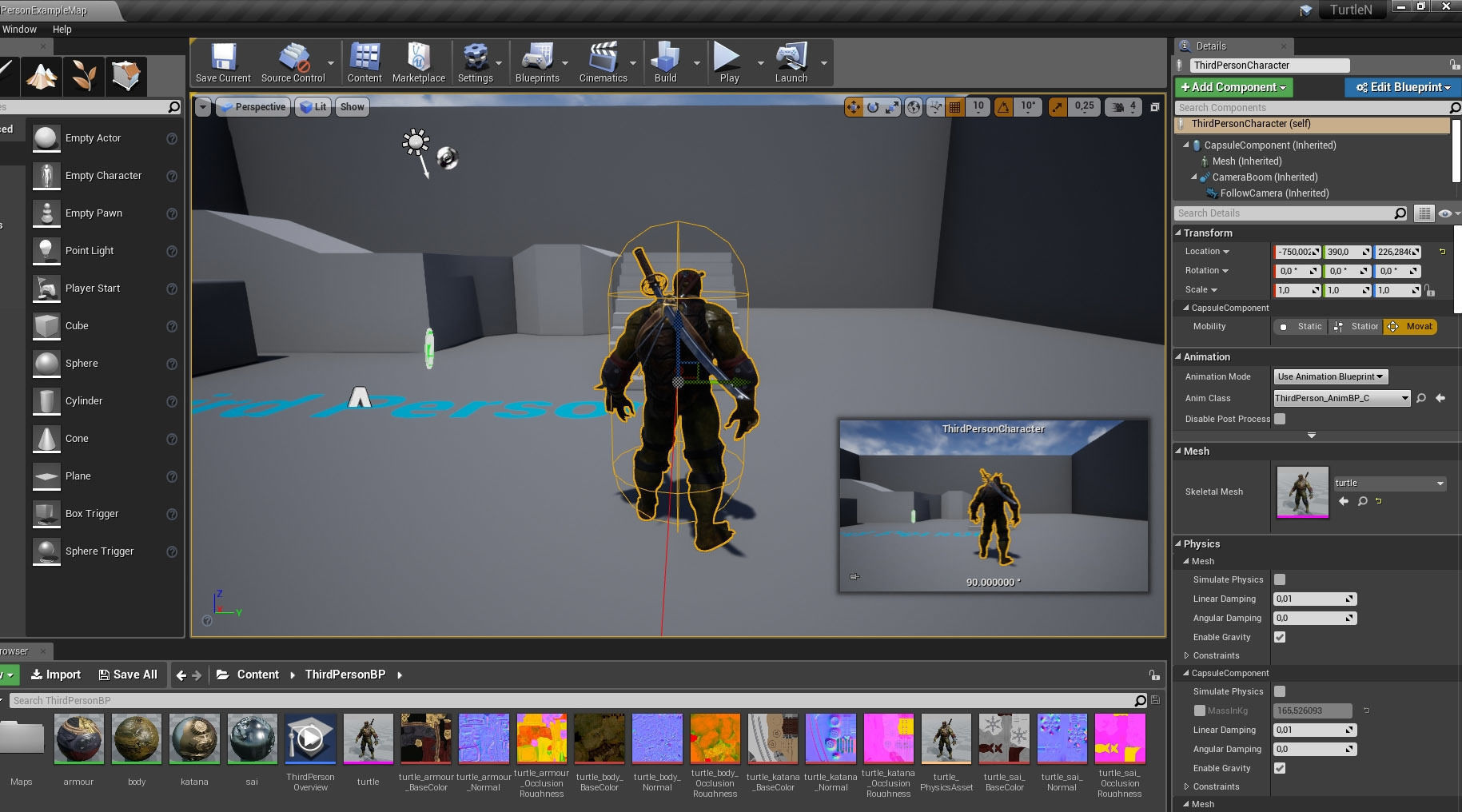Open the Marketplace toolbar icon
The height and width of the screenshot is (812, 1462).
419,62
